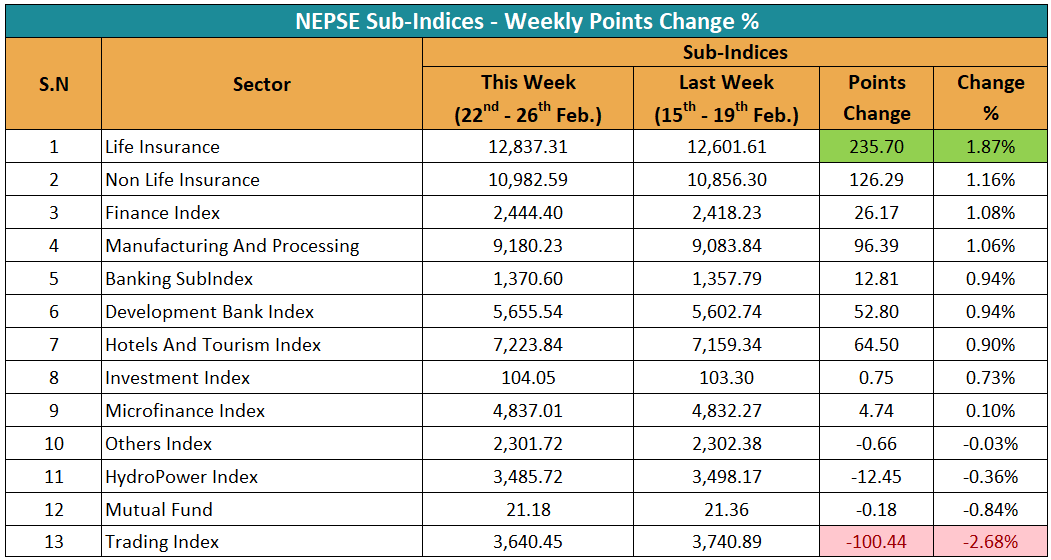Click the NEPSE Sub-Indices title bar
The height and width of the screenshot is (560, 1051).
(526, 20)
